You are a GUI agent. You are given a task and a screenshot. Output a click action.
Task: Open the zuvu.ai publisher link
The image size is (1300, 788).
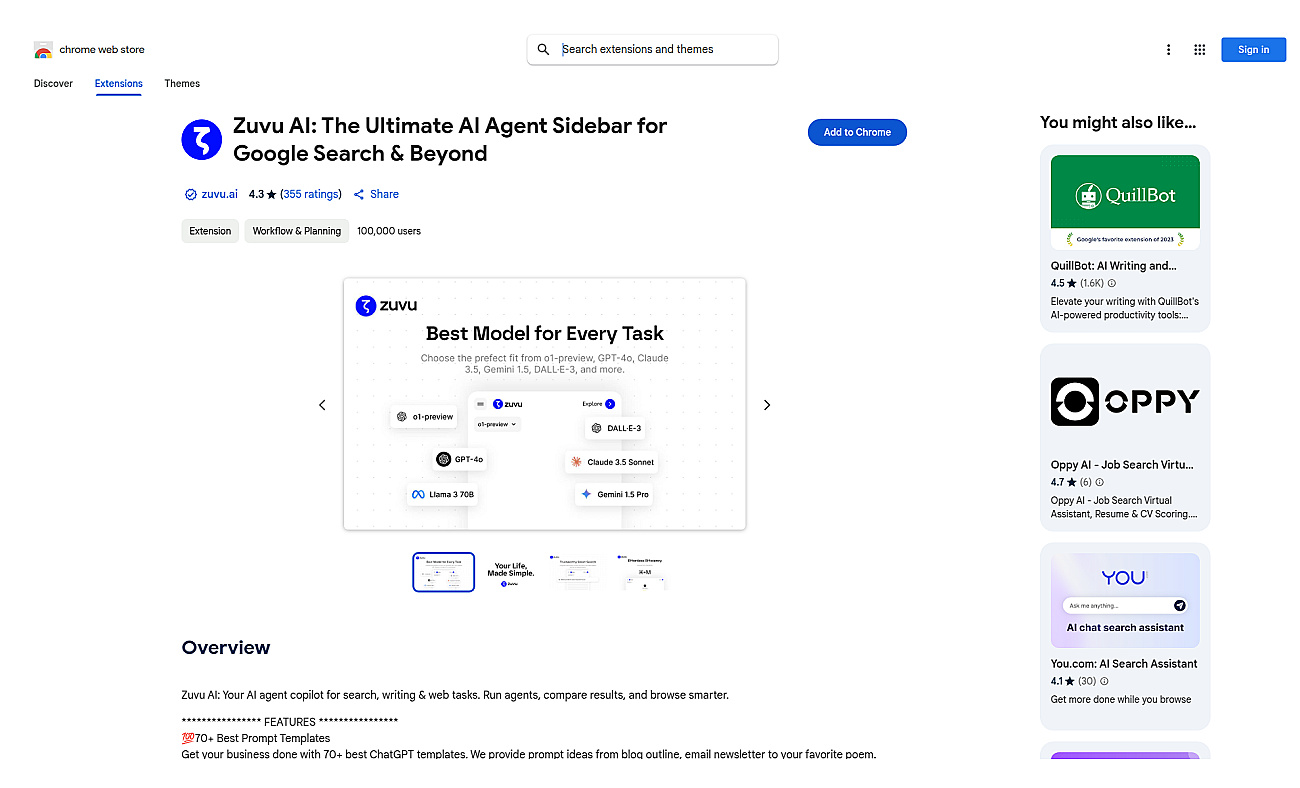coord(219,194)
